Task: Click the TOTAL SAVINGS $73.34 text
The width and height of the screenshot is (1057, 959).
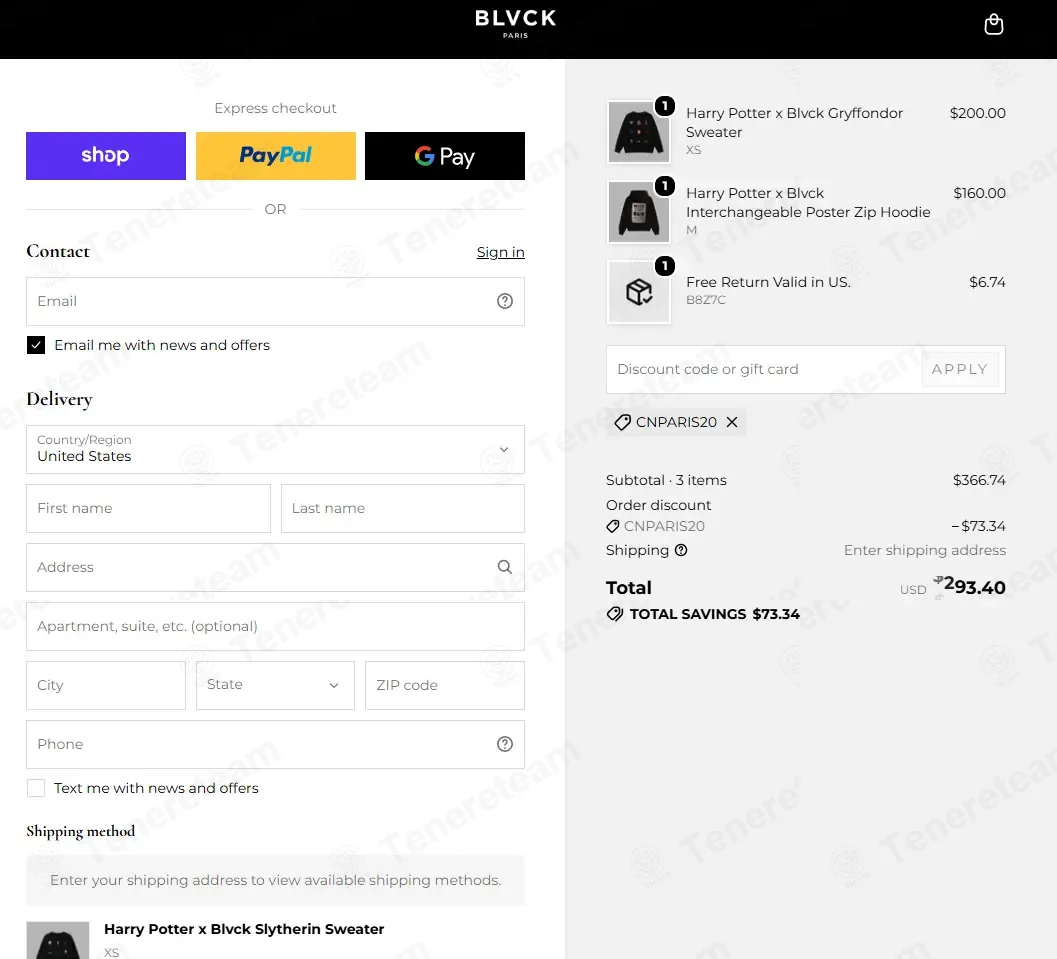Action: [x=715, y=614]
